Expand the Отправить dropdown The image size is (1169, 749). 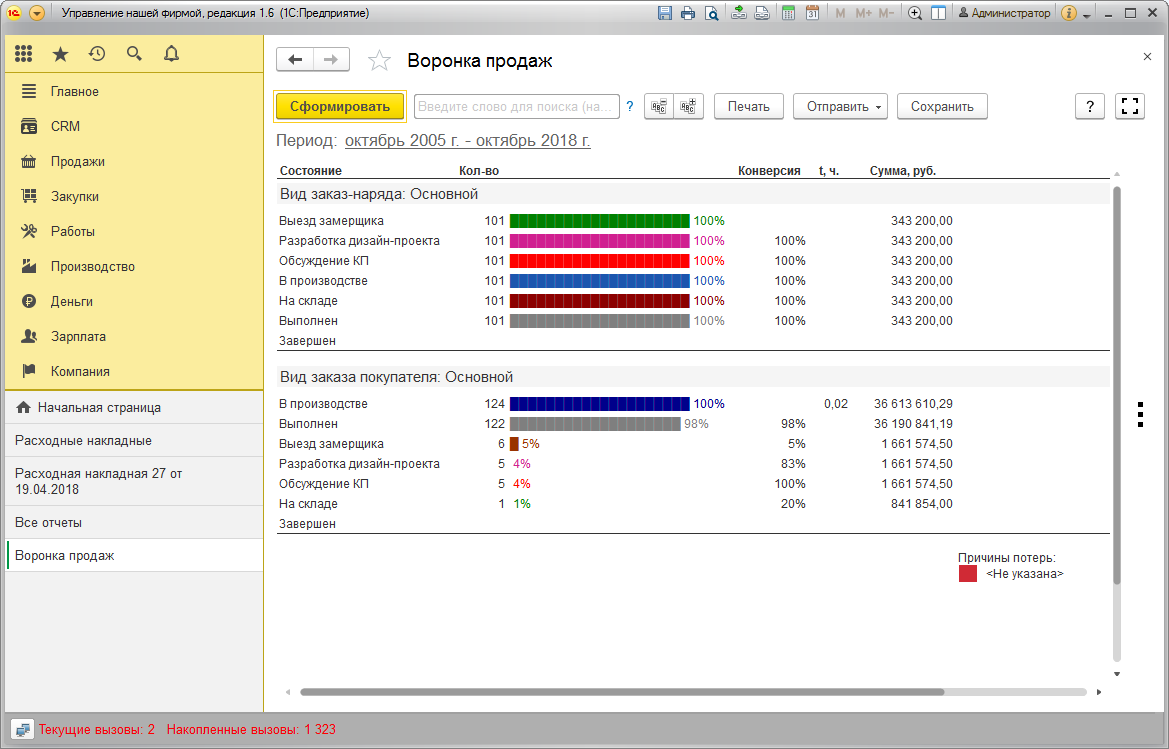point(840,107)
